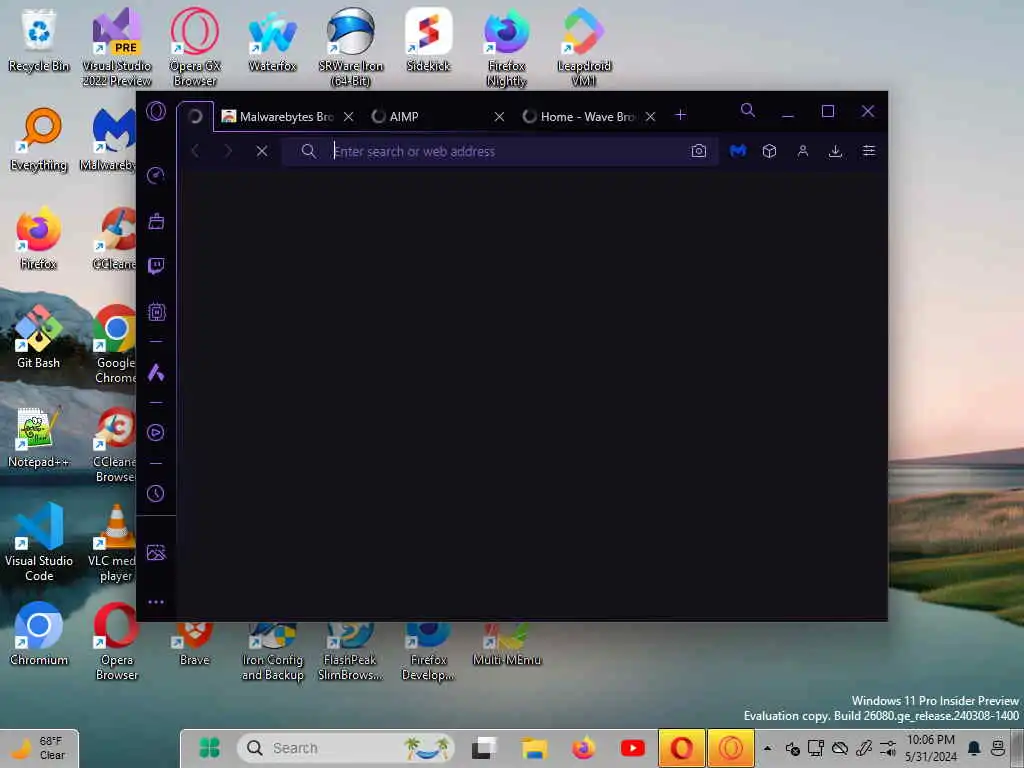Switch to the Malwarebytes Browser tab
Image resolution: width=1024 pixels, height=768 pixels.
[280, 116]
